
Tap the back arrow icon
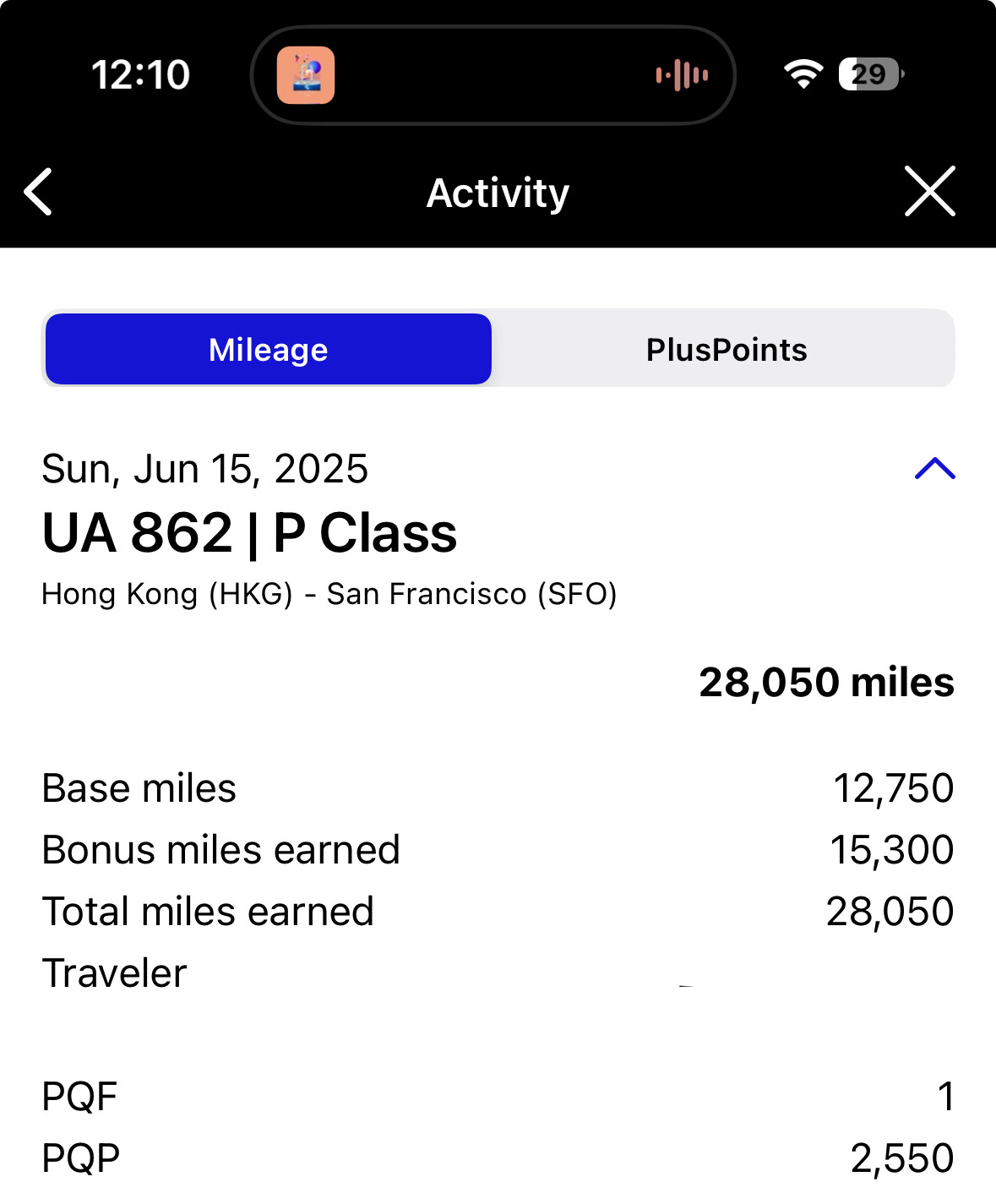(x=39, y=192)
